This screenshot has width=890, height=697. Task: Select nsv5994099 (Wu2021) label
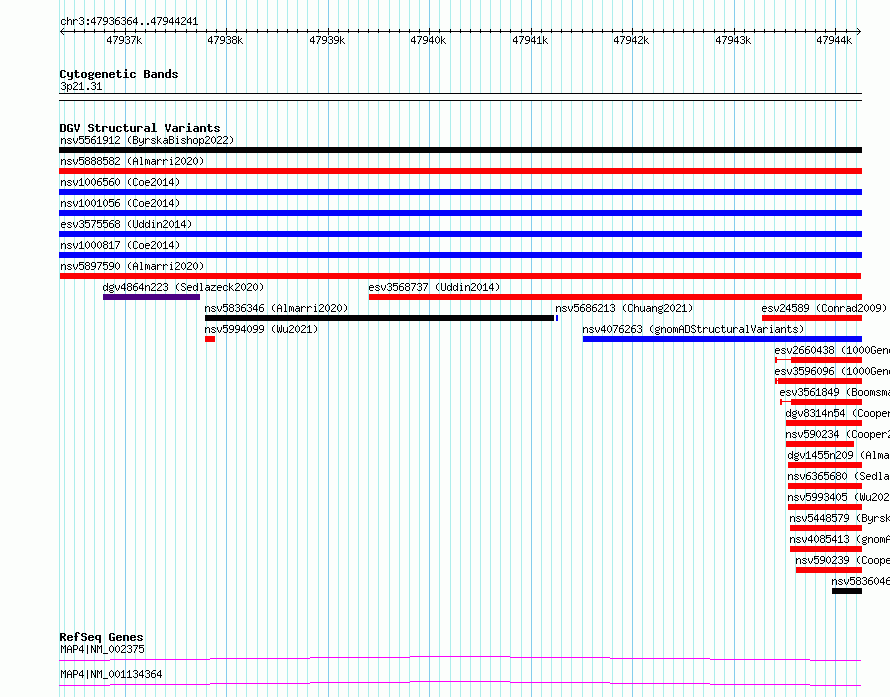pos(261,329)
